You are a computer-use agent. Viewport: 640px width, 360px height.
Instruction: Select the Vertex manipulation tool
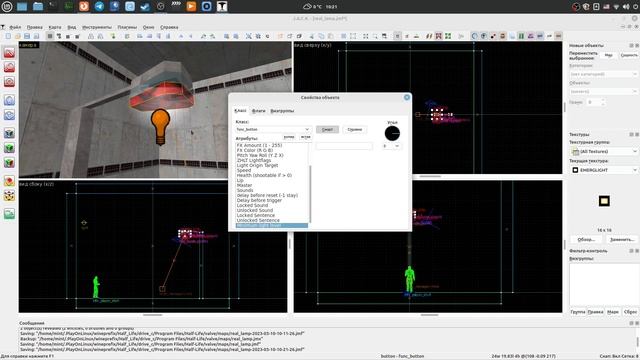coord(9,196)
